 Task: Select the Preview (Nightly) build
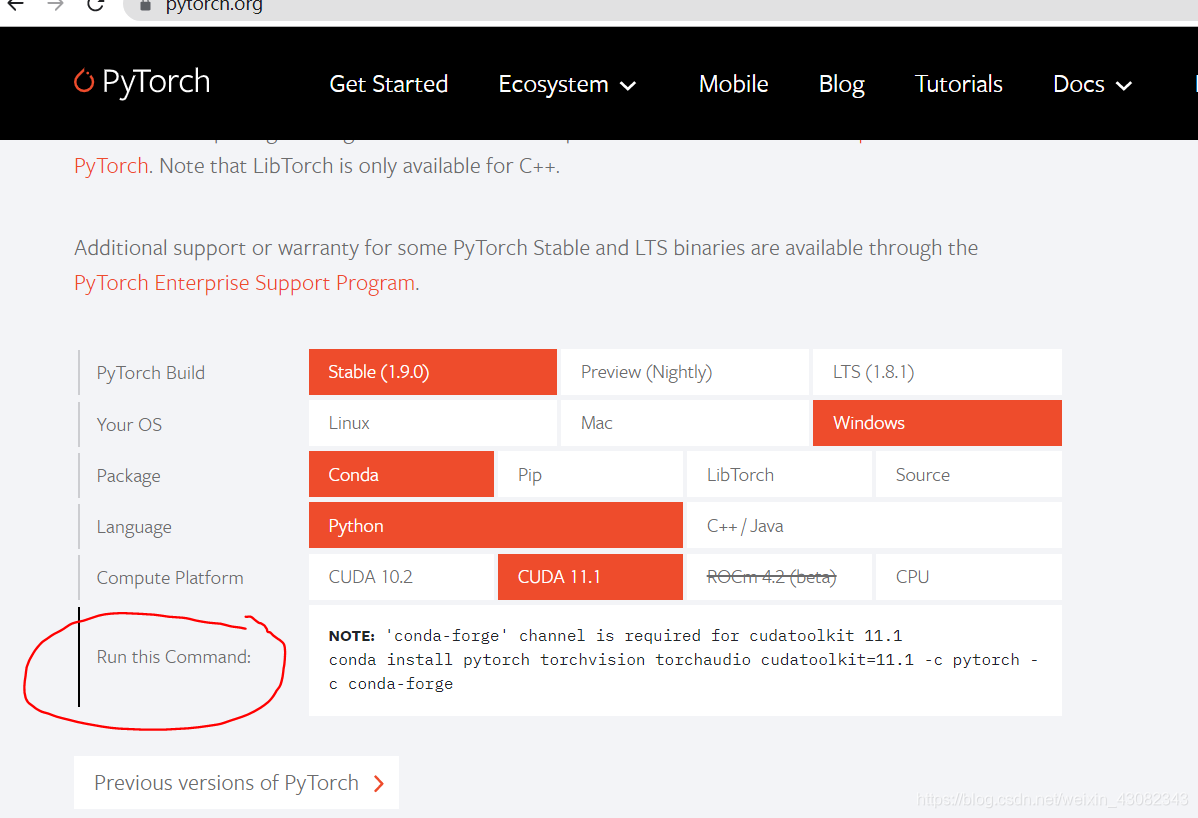685,372
